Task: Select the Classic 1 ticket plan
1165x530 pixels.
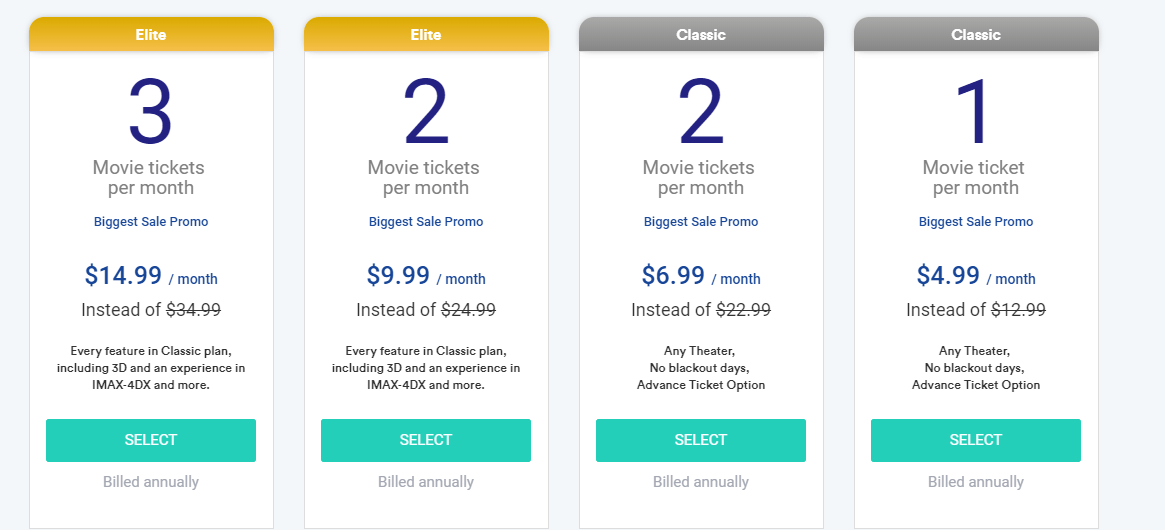Action: 976,440
